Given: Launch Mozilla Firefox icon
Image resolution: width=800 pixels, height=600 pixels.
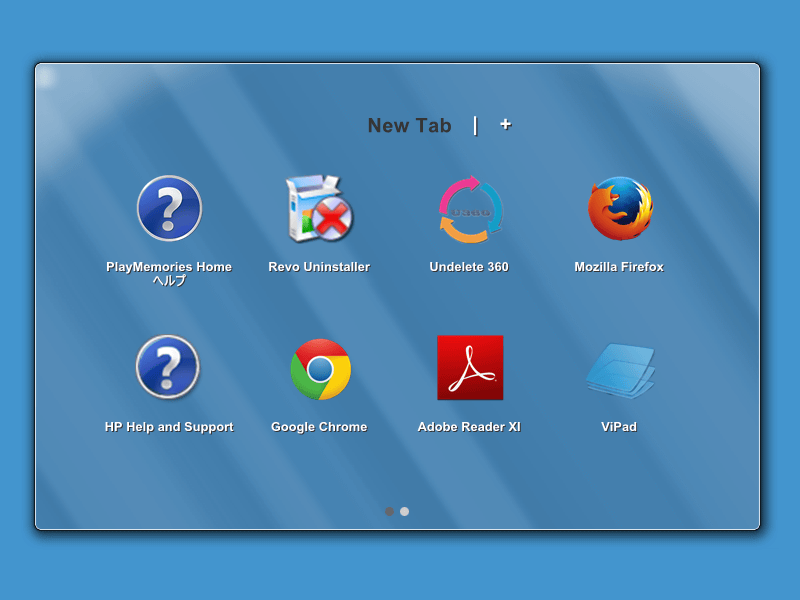Looking at the screenshot, I should pos(620,208).
